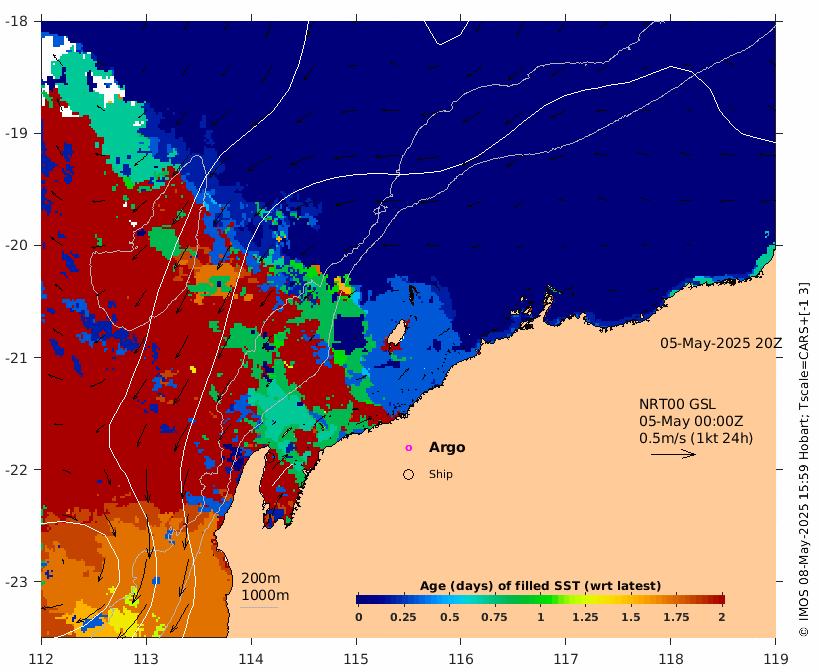Click the colorbar tick label '1.25'

coord(585,617)
